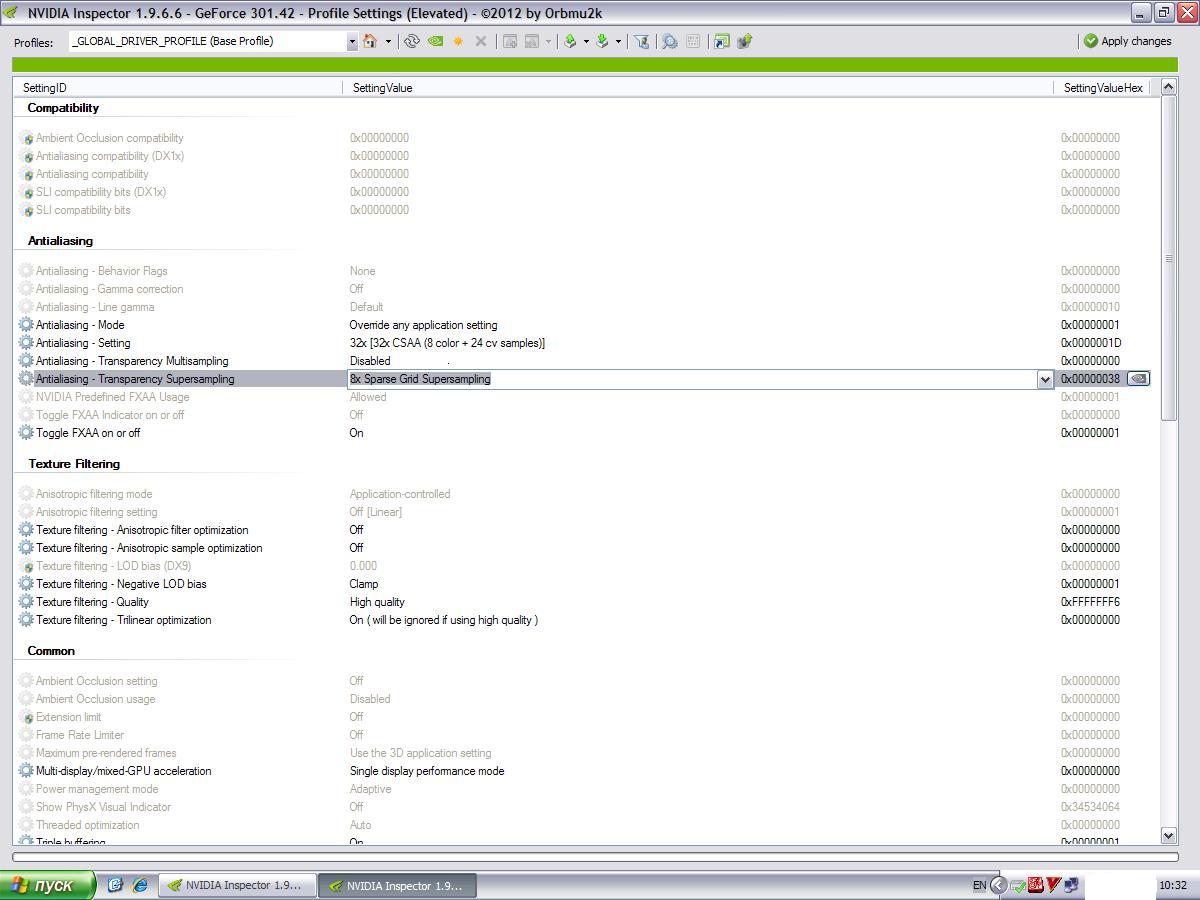Create a new profile with sun icon
Viewport: 1200px width, 900px height.
pyautogui.click(x=458, y=41)
